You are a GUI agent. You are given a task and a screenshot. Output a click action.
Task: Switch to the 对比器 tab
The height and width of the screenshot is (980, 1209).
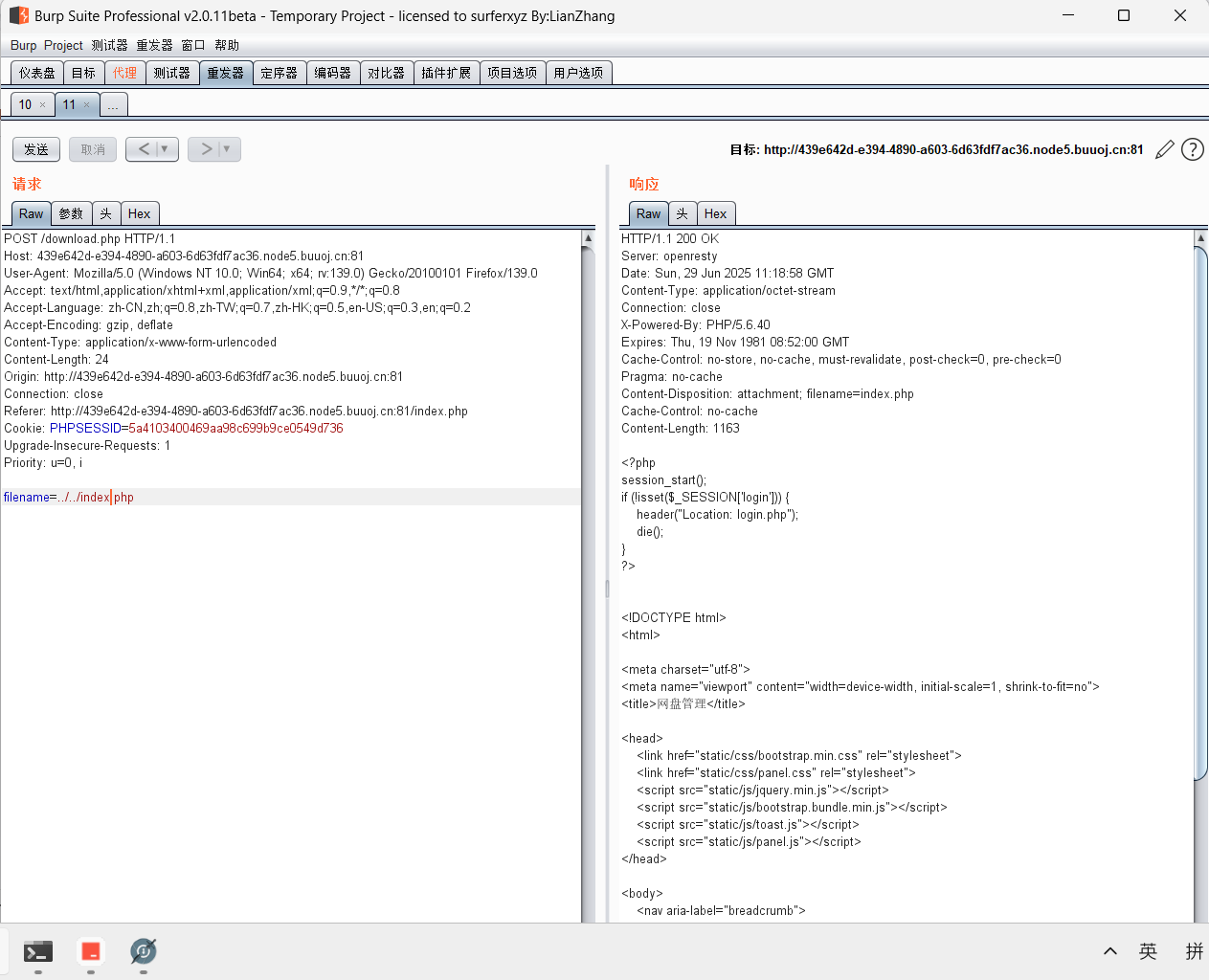(x=387, y=73)
